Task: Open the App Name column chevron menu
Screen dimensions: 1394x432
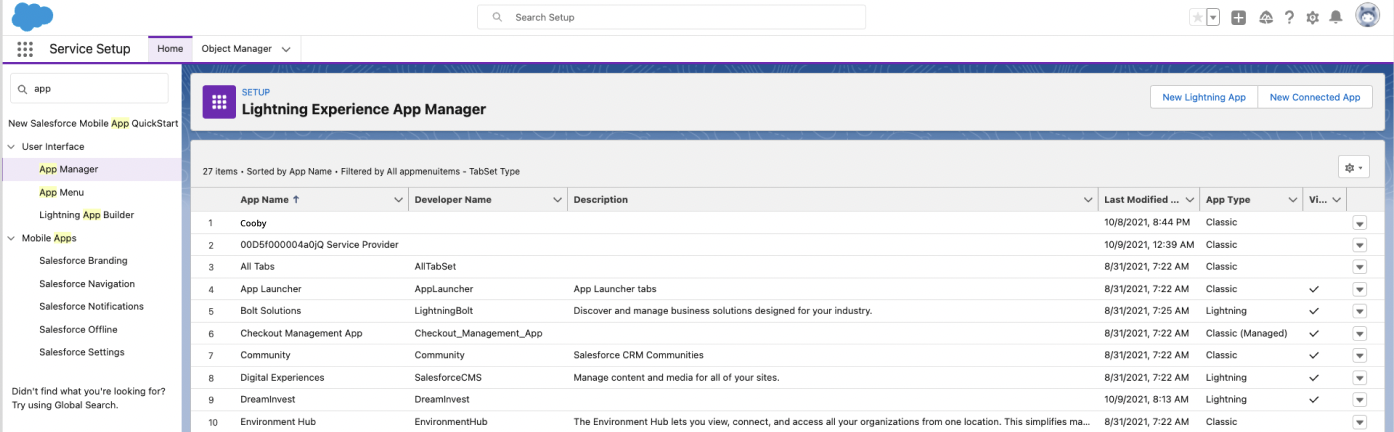Action: click(x=398, y=200)
